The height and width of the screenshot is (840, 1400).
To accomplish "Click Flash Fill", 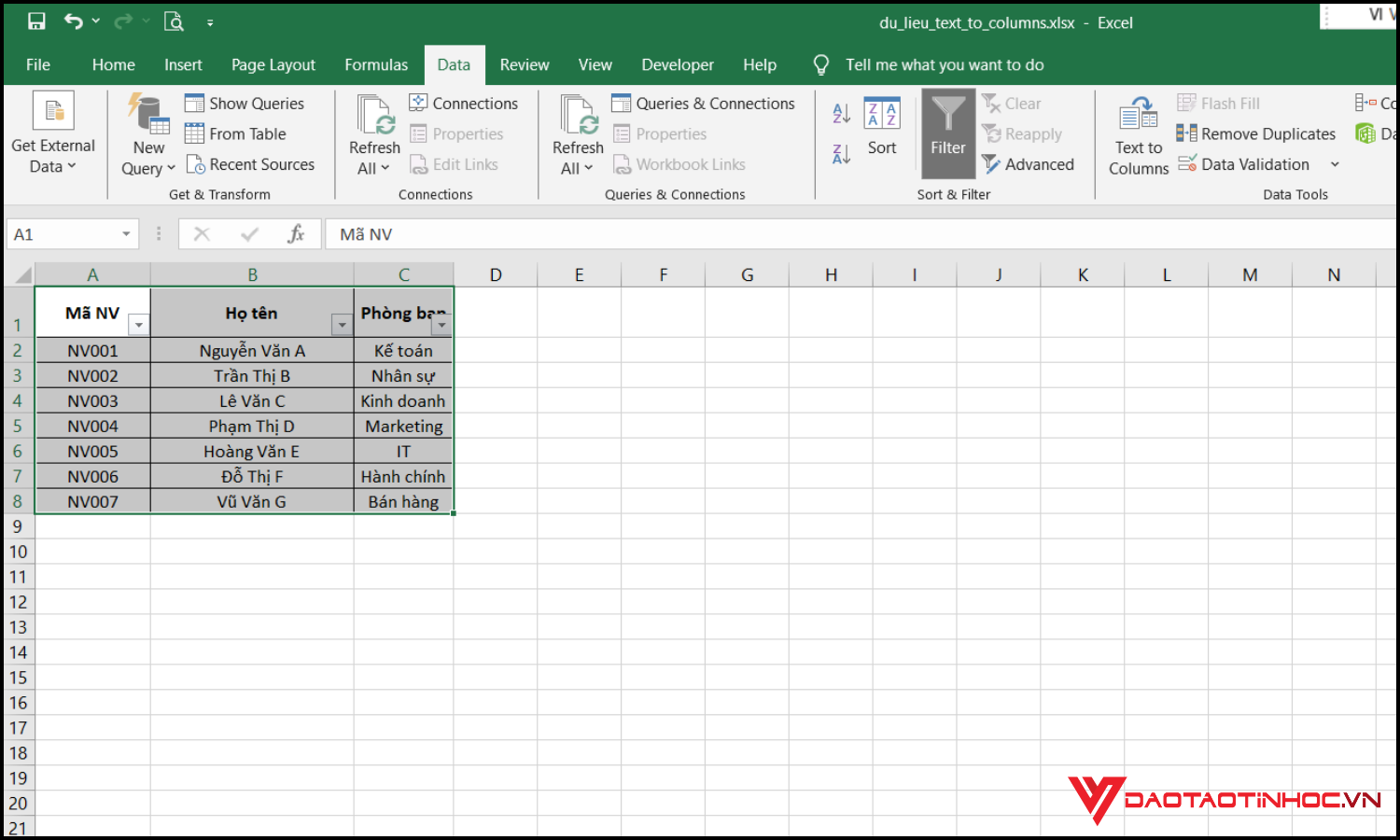I will [x=1218, y=104].
